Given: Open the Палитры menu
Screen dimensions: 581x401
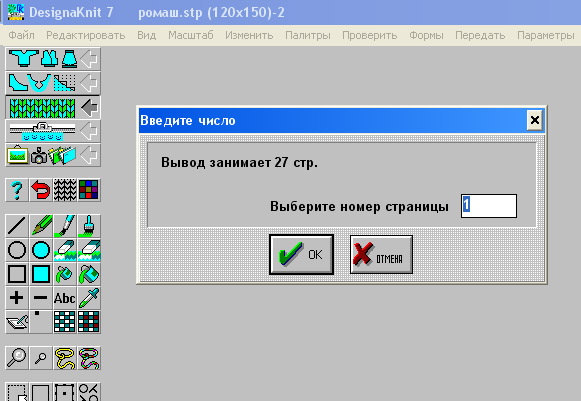Looking at the screenshot, I should [308, 35].
